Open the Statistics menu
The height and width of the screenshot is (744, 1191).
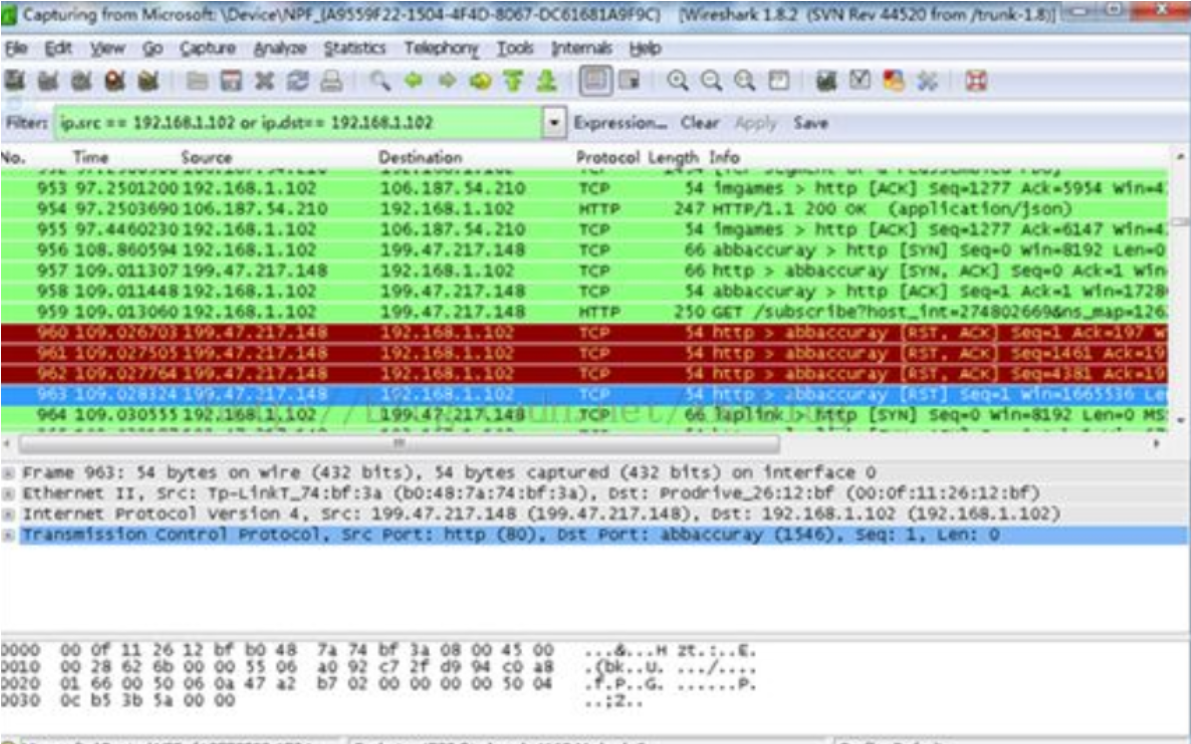tap(355, 49)
